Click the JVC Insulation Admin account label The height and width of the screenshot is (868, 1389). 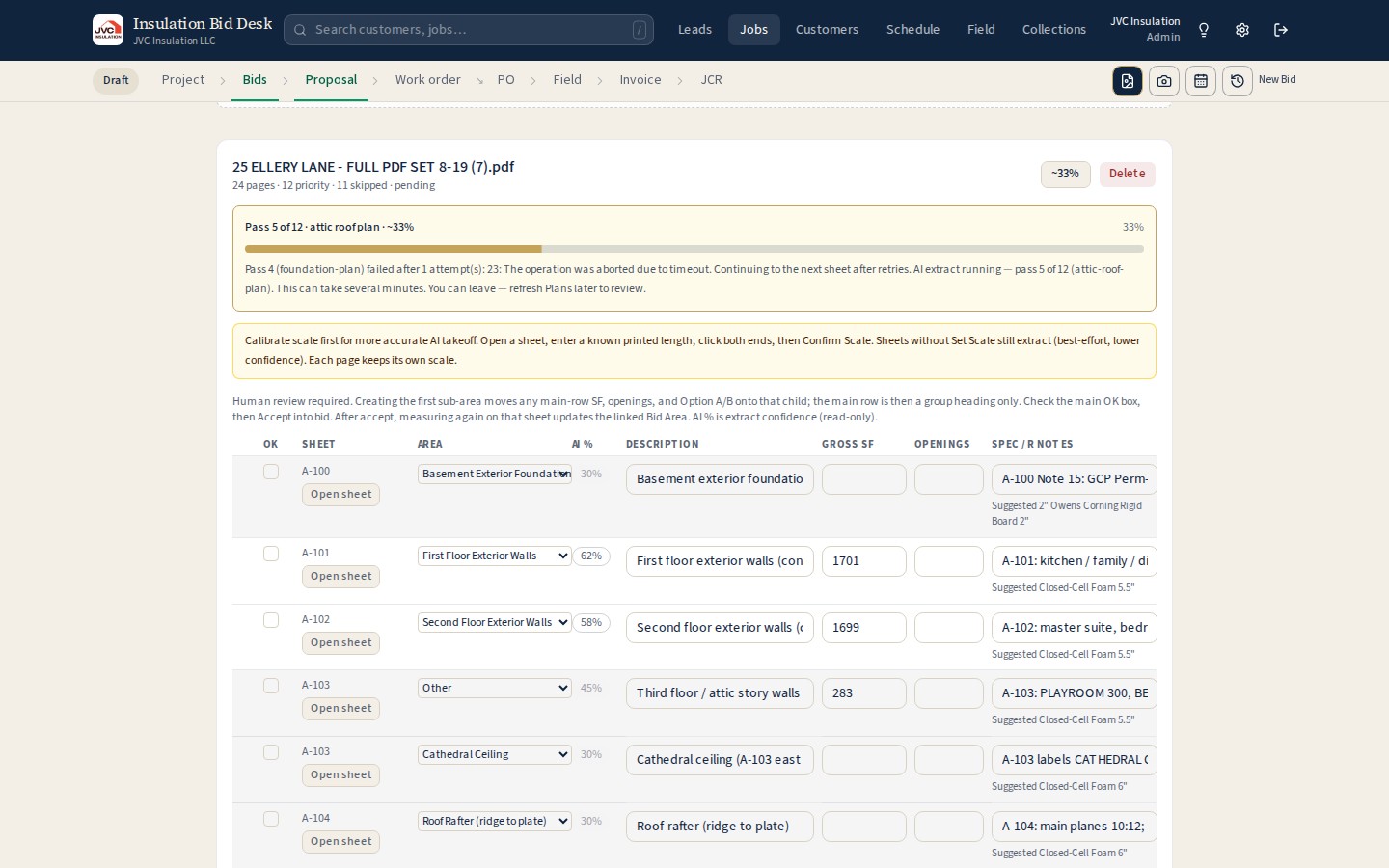point(1145,29)
